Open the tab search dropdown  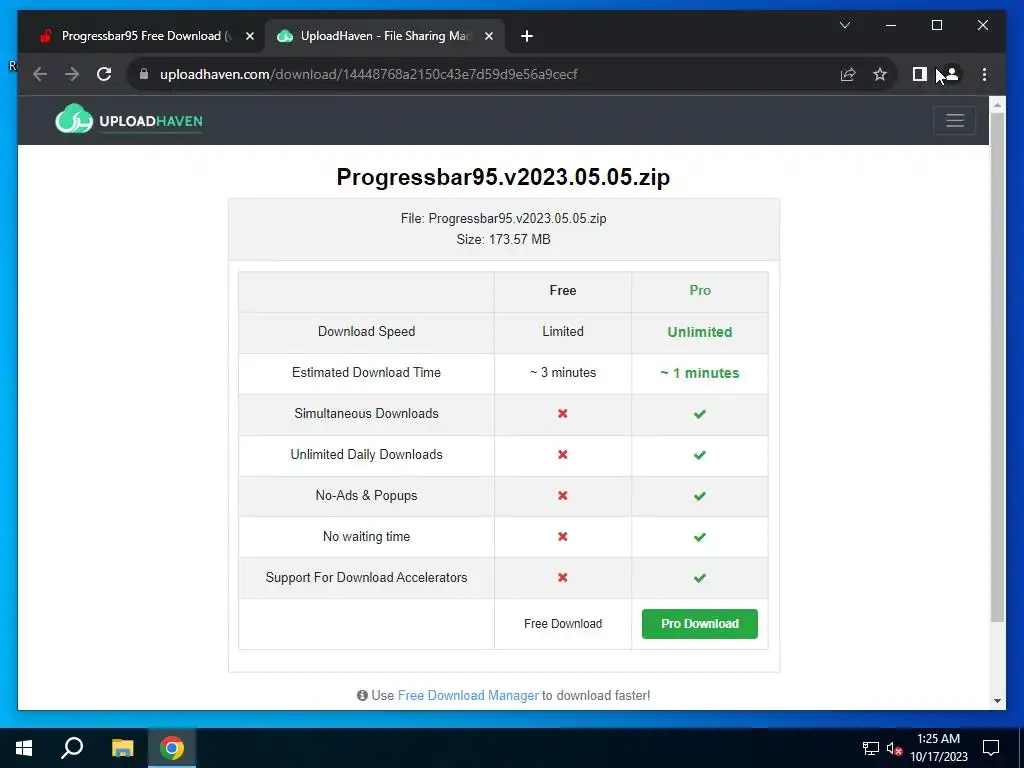844,25
